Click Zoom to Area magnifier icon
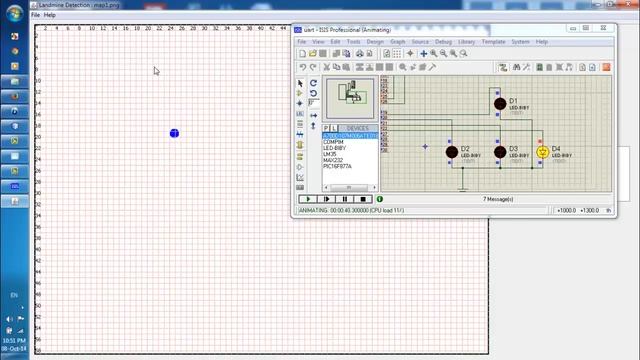 click(x=463, y=53)
